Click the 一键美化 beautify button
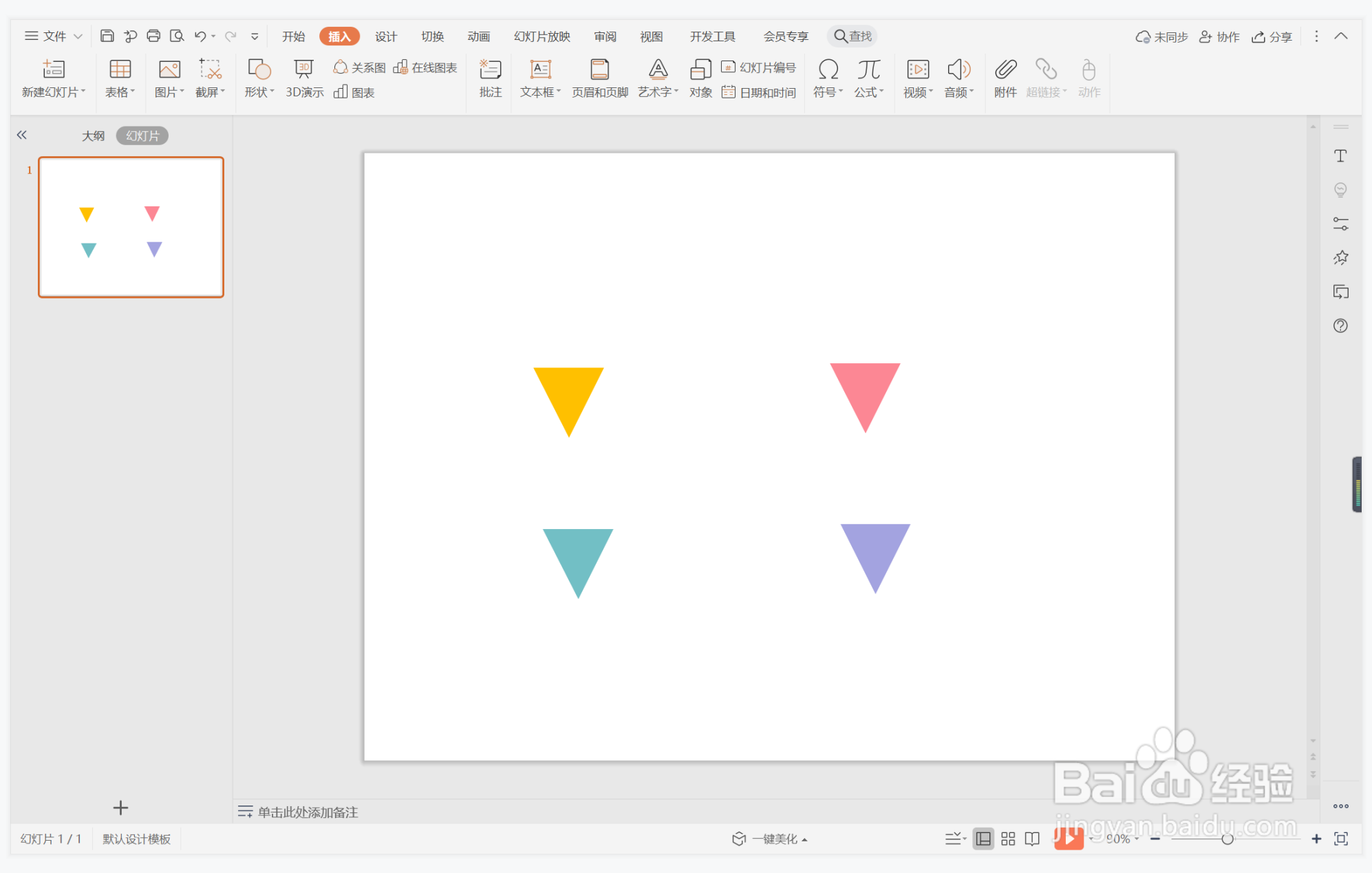 pyautogui.click(x=769, y=839)
